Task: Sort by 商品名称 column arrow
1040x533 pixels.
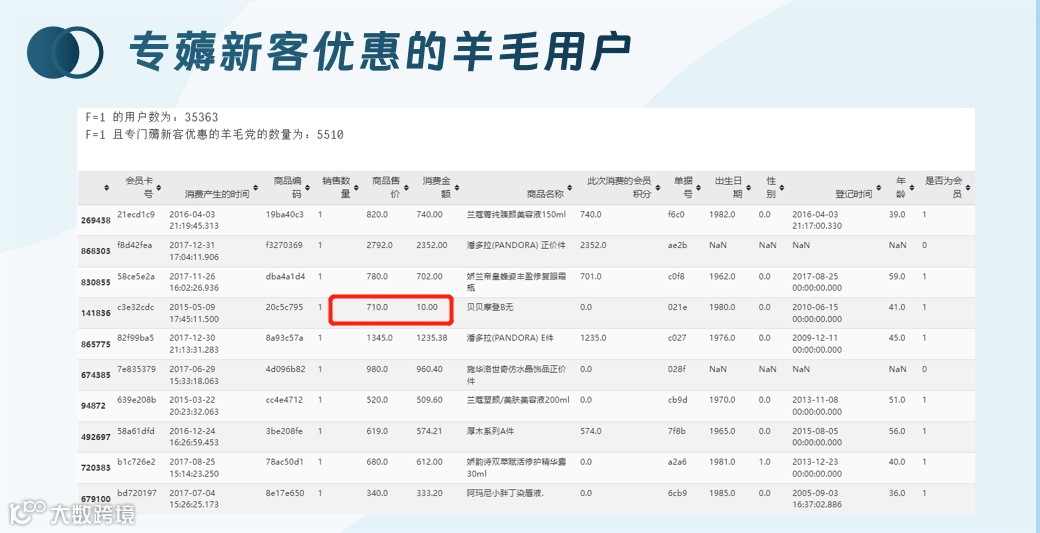Action: coord(570,188)
